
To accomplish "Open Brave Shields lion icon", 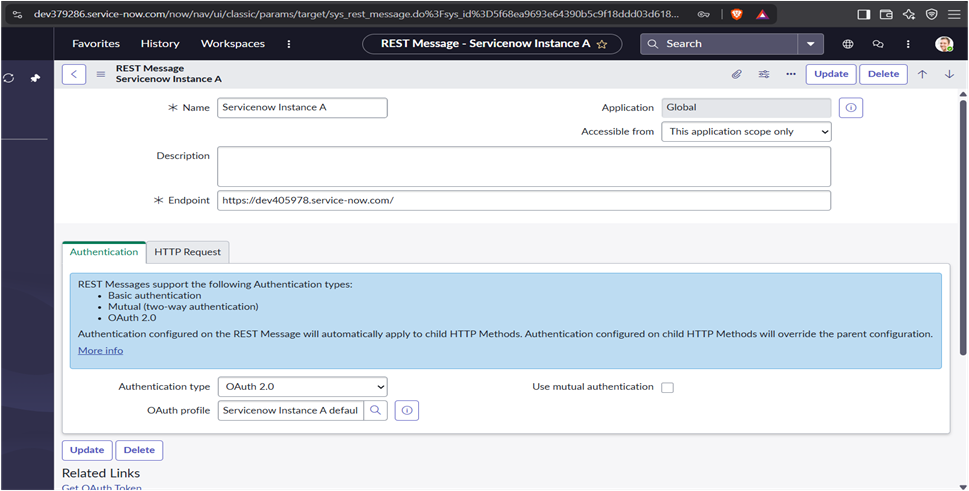I will (737, 14).
